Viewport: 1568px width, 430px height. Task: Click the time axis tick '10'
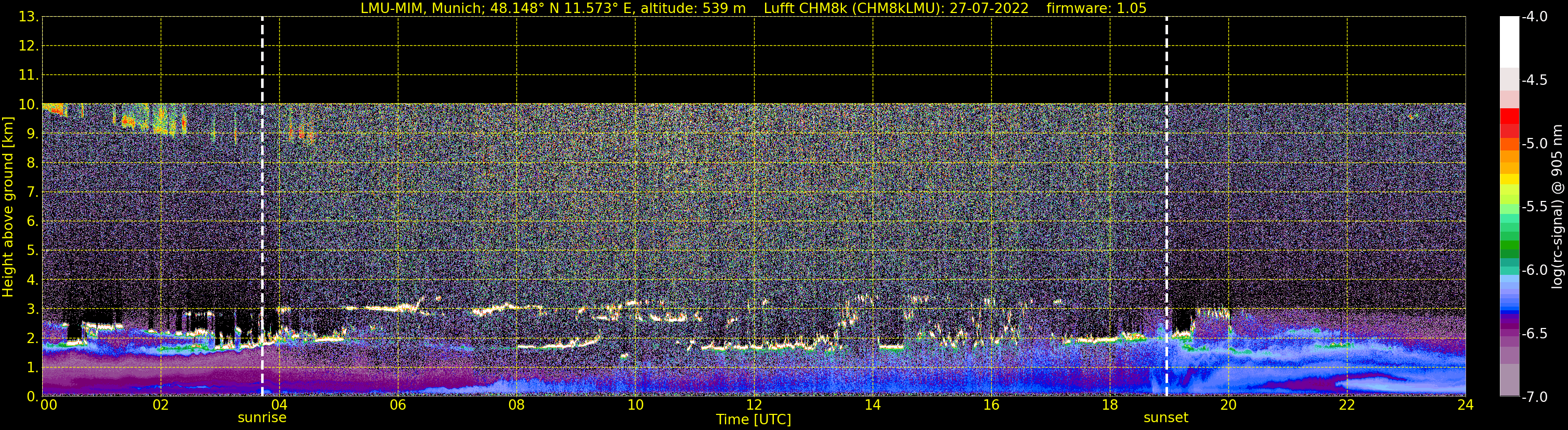click(636, 405)
